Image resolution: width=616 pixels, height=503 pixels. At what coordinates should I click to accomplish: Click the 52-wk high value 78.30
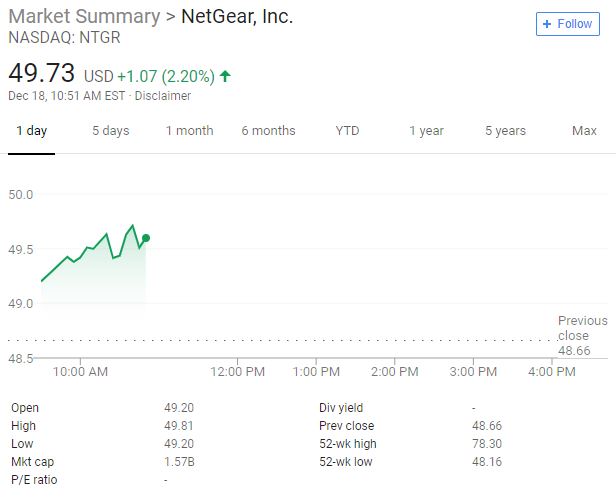click(487, 444)
